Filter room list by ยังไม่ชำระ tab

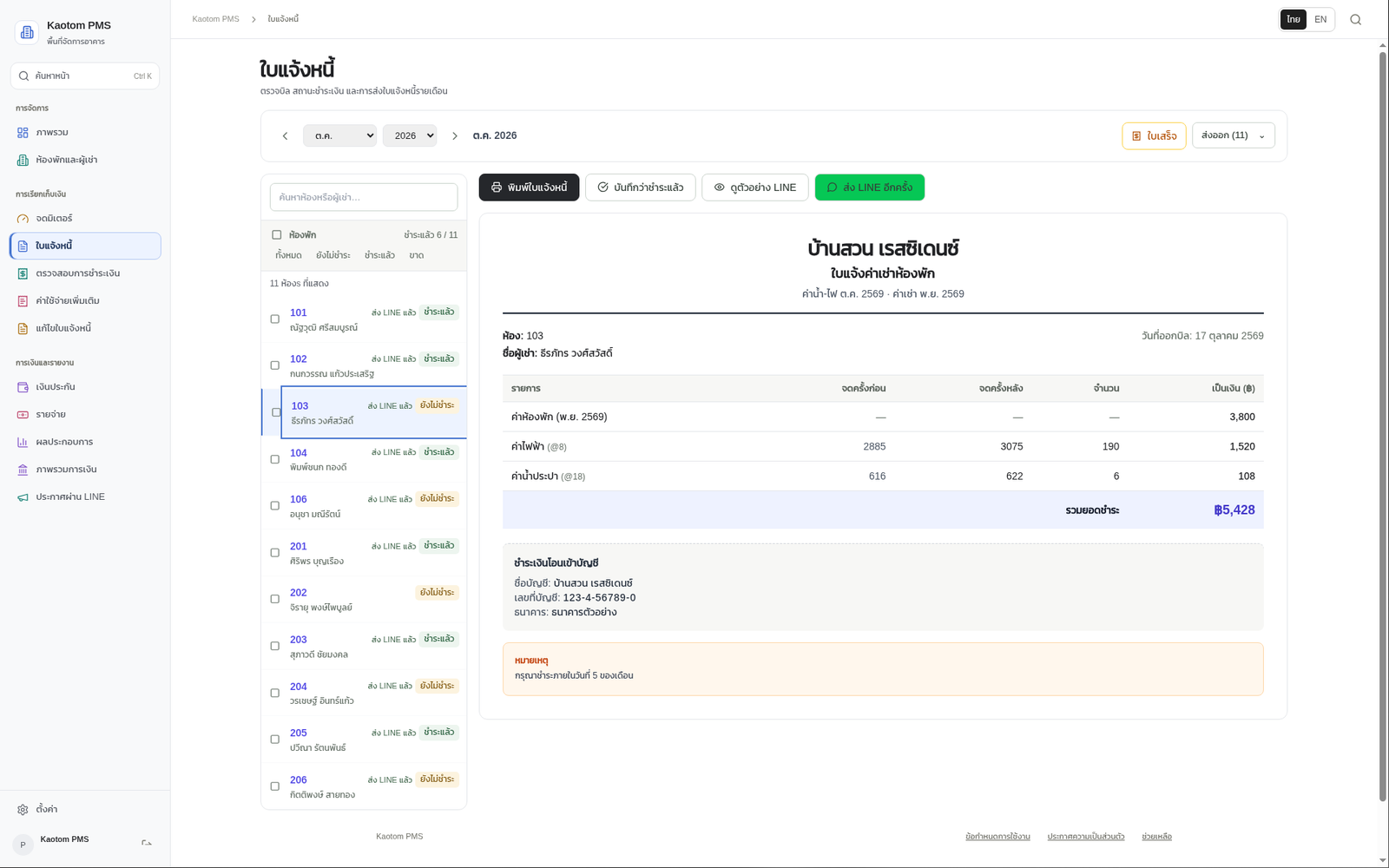tap(333, 255)
